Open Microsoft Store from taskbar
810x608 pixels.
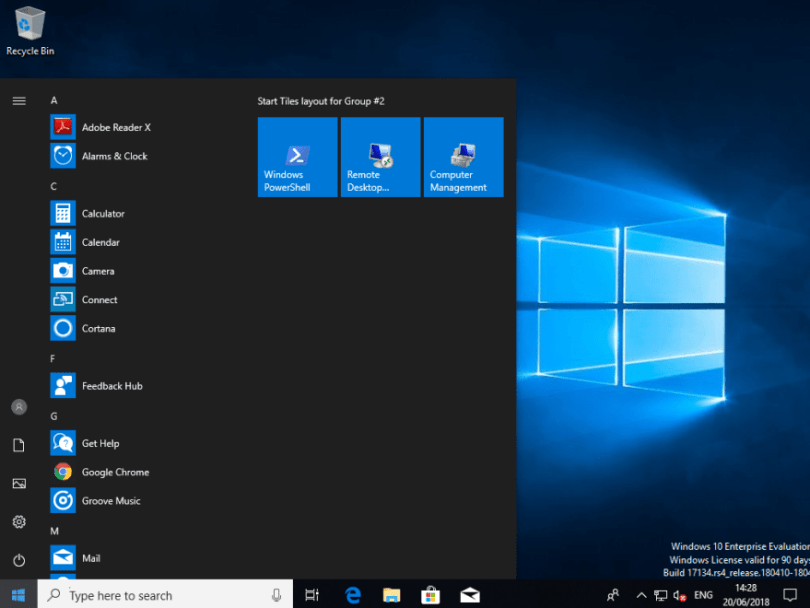pos(430,595)
